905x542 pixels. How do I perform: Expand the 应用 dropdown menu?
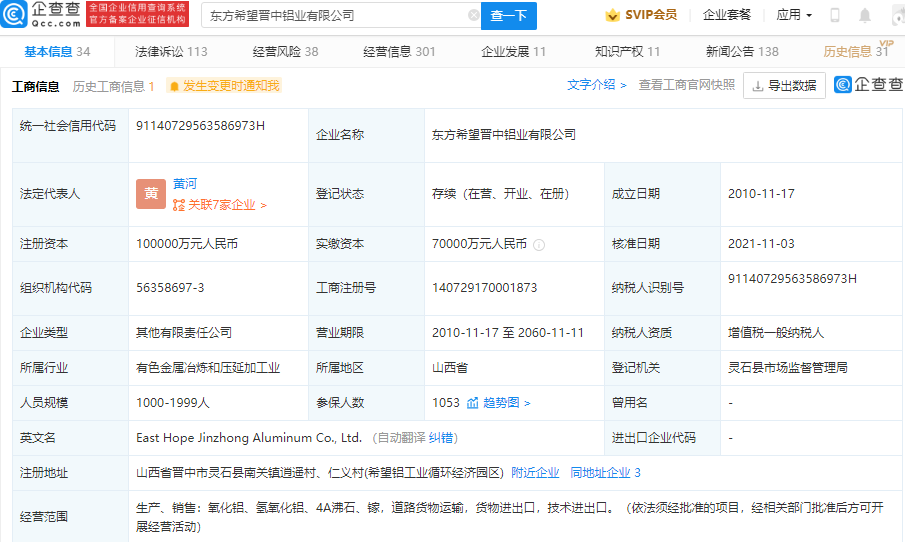tap(794, 15)
